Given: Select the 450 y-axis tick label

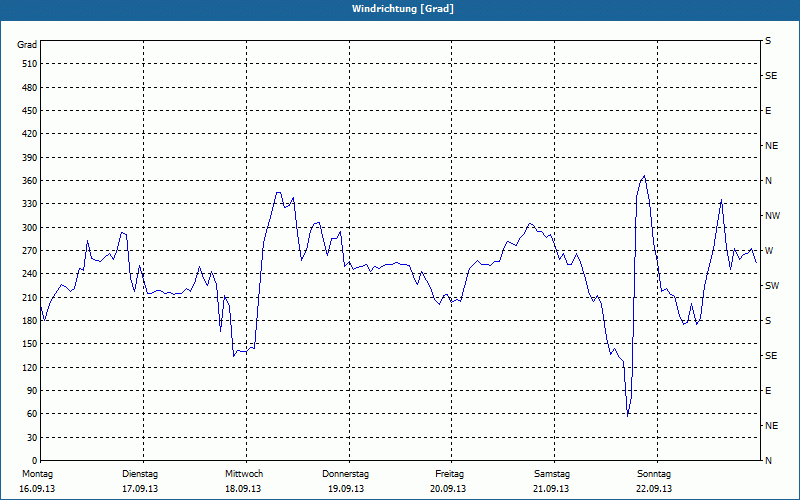Looking at the screenshot, I should [x=30, y=111].
